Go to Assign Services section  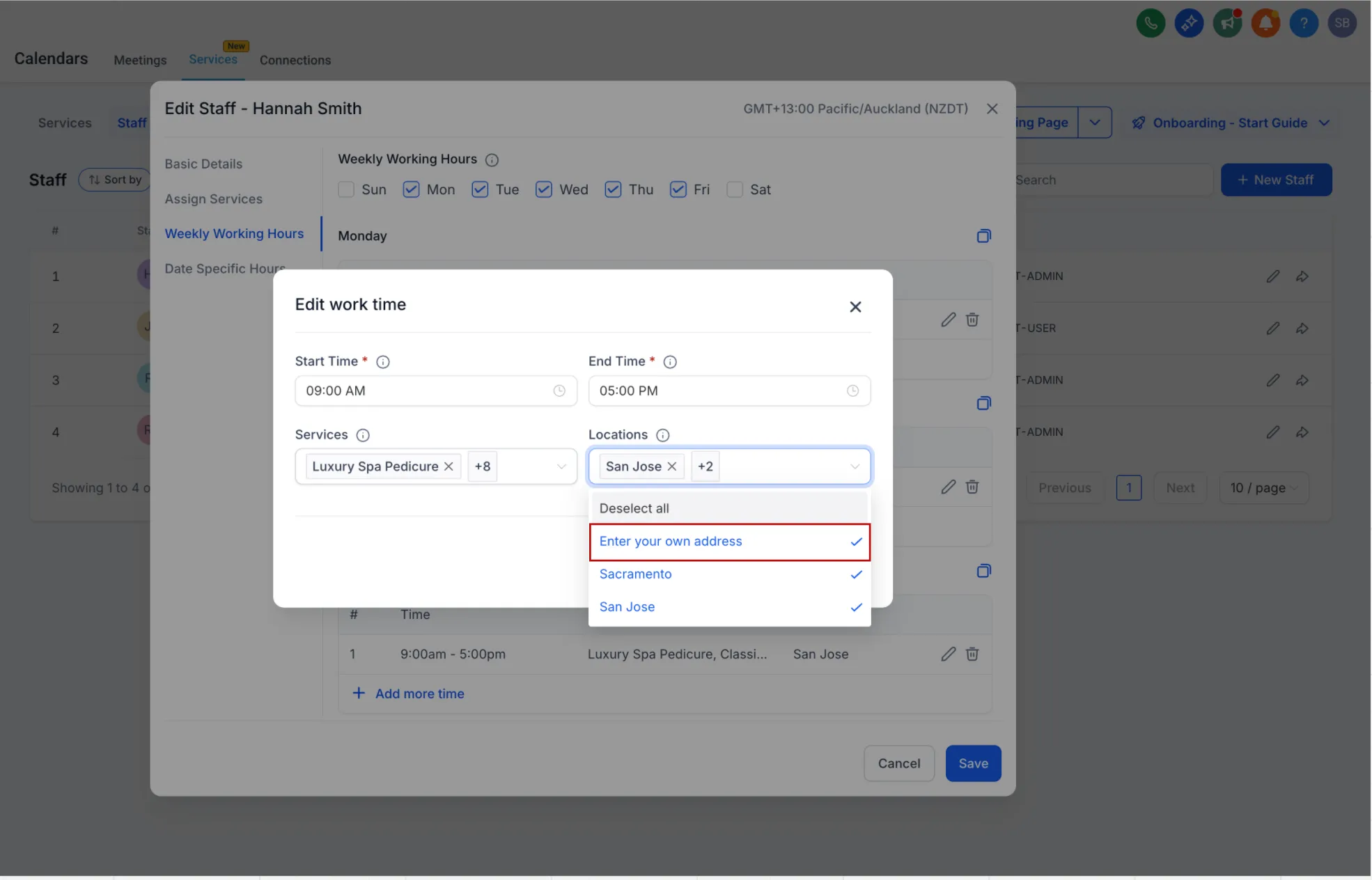click(213, 199)
